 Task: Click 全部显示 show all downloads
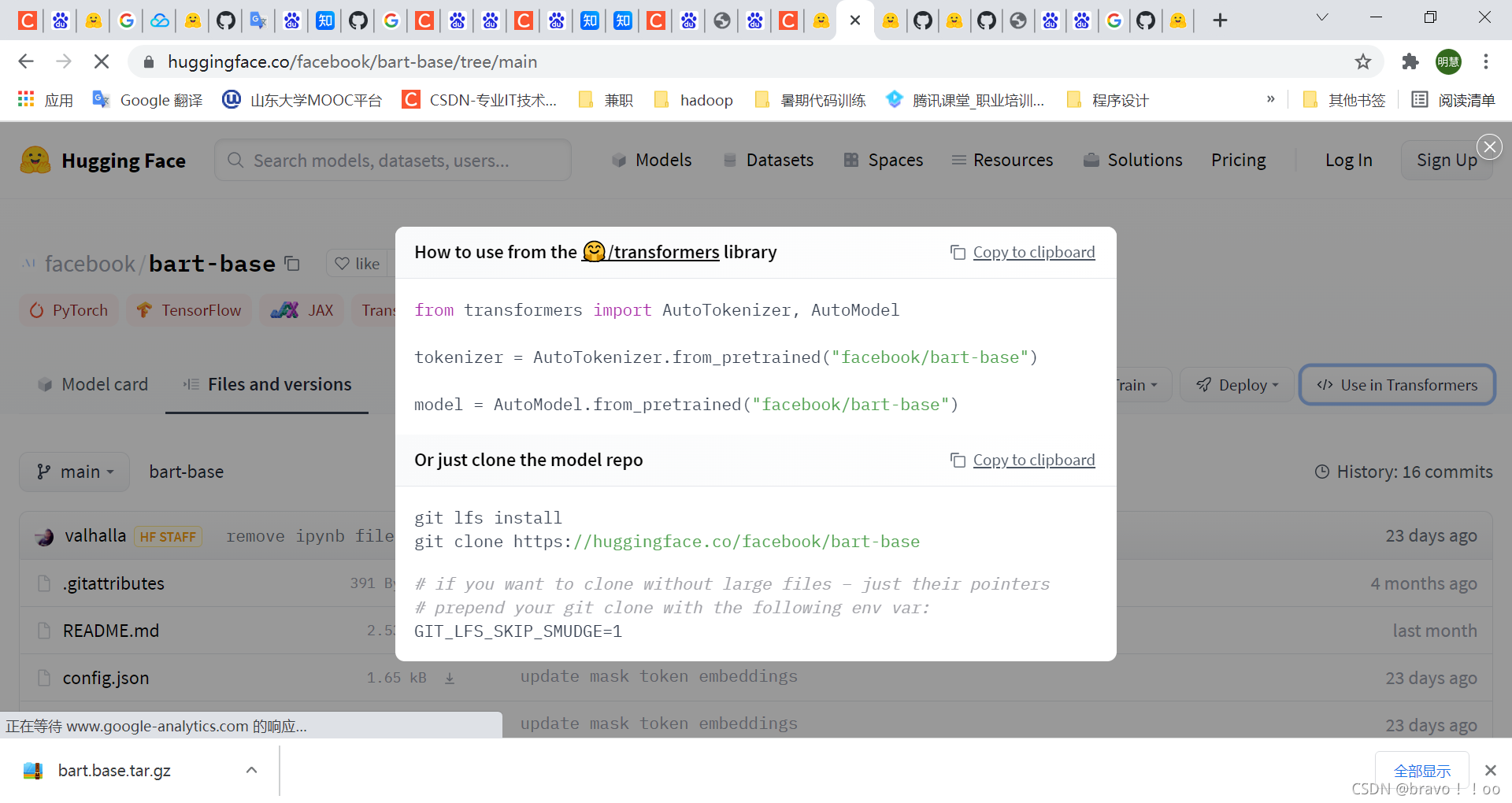point(1422,771)
